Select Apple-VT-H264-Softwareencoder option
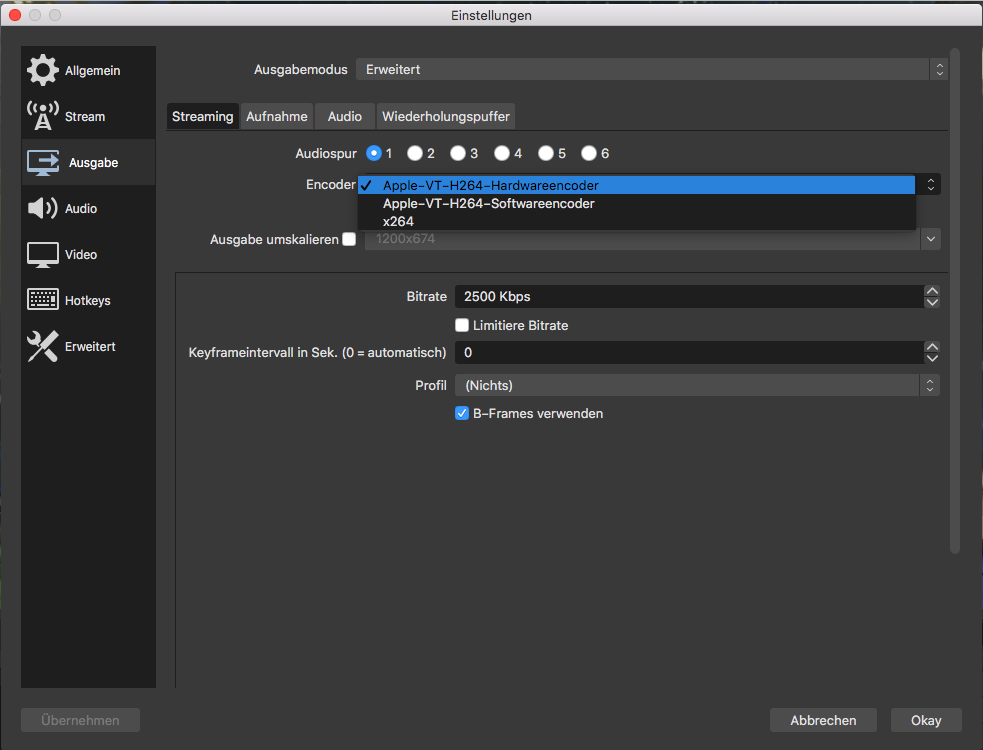 (488, 203)
